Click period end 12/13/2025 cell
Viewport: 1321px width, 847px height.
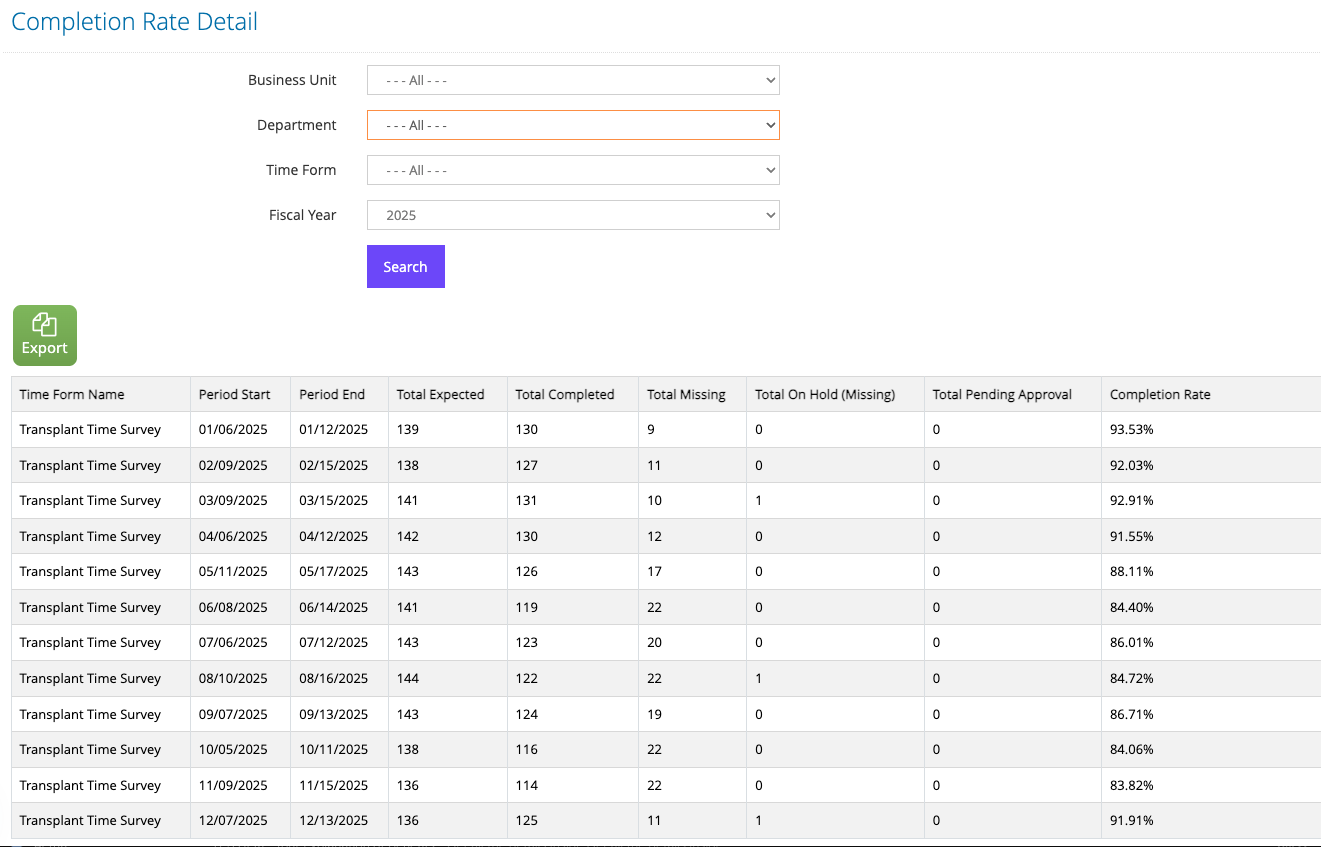click(x=339, y=820)
